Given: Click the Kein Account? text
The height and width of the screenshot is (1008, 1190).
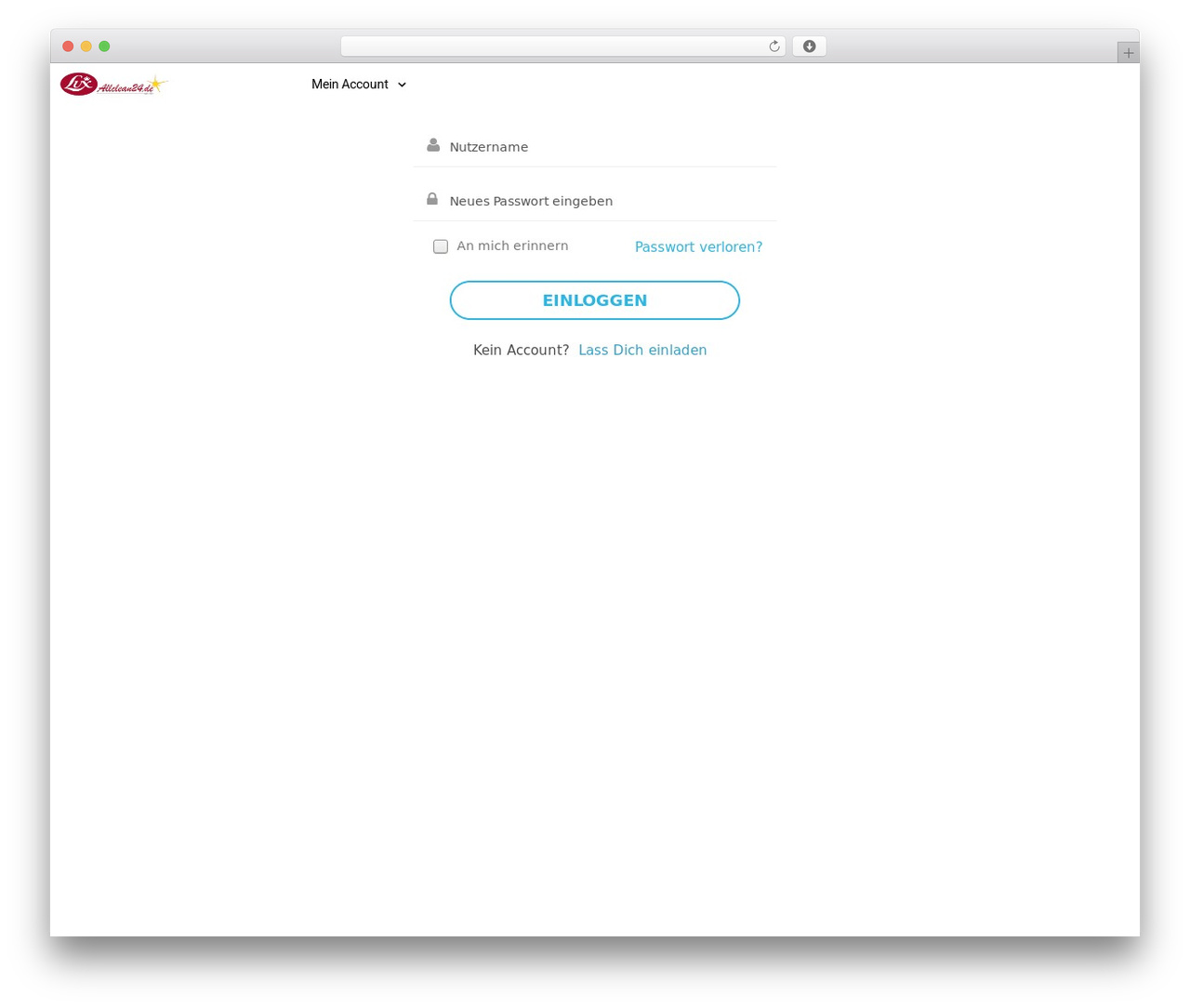Looking at the screenshot, I should point(521,351).
